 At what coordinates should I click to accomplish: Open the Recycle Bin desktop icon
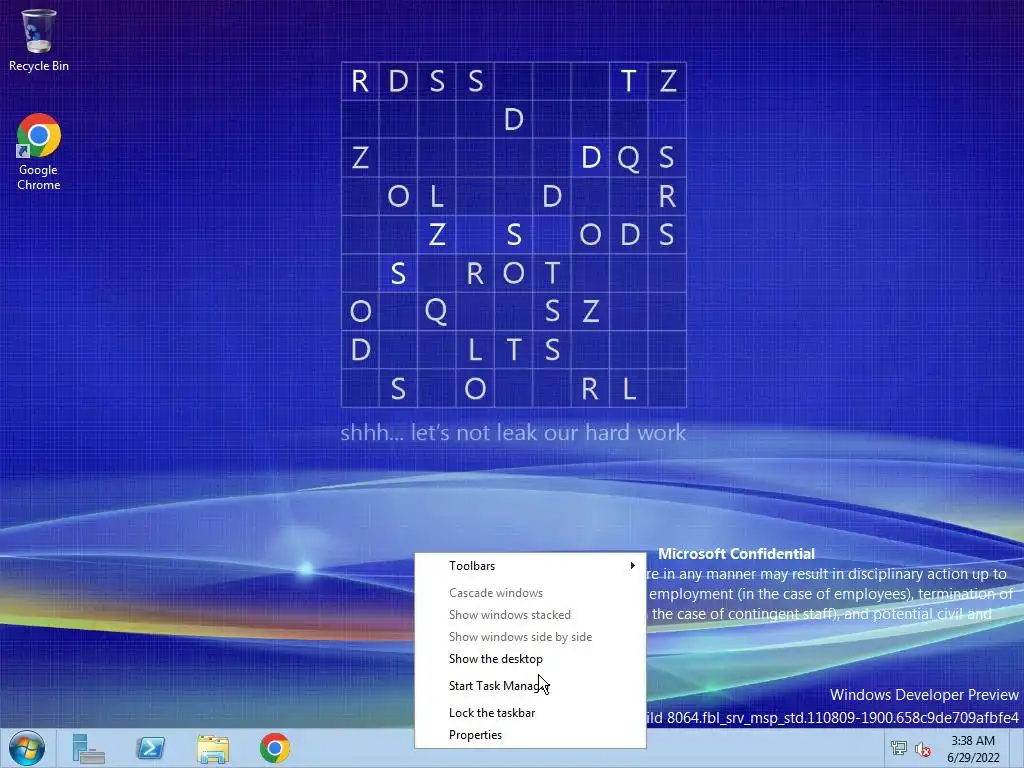click(x=39, y=39)
